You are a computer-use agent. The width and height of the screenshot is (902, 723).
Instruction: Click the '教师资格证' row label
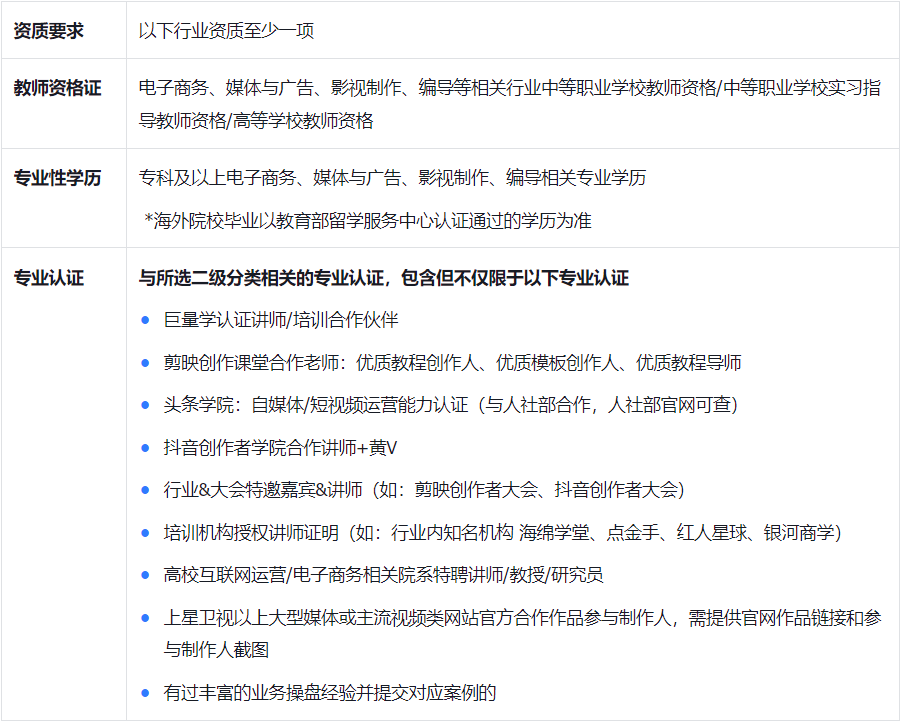[57, 88]
